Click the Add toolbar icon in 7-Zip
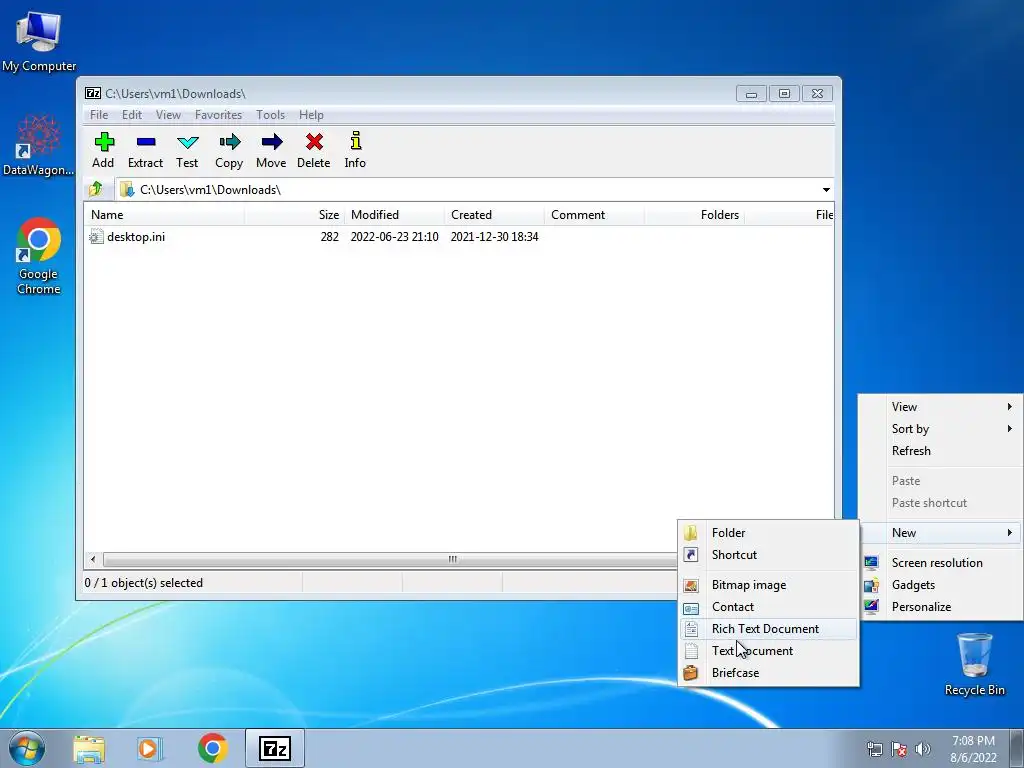 (x=104, y=142)
